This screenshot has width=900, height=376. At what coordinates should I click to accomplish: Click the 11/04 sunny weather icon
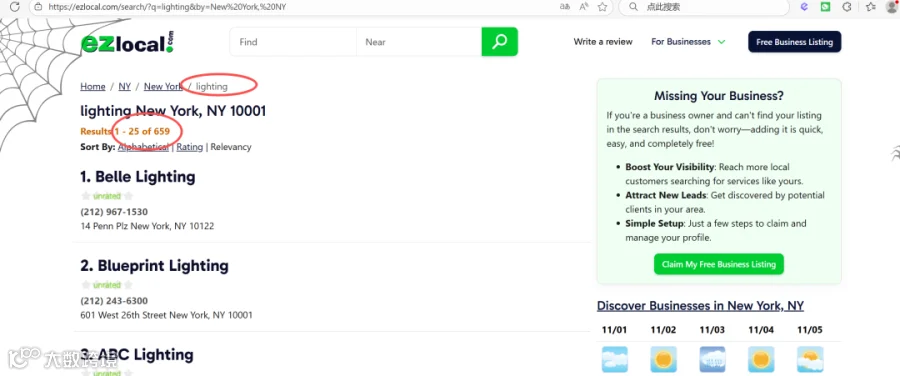click(x=761, y=359)
